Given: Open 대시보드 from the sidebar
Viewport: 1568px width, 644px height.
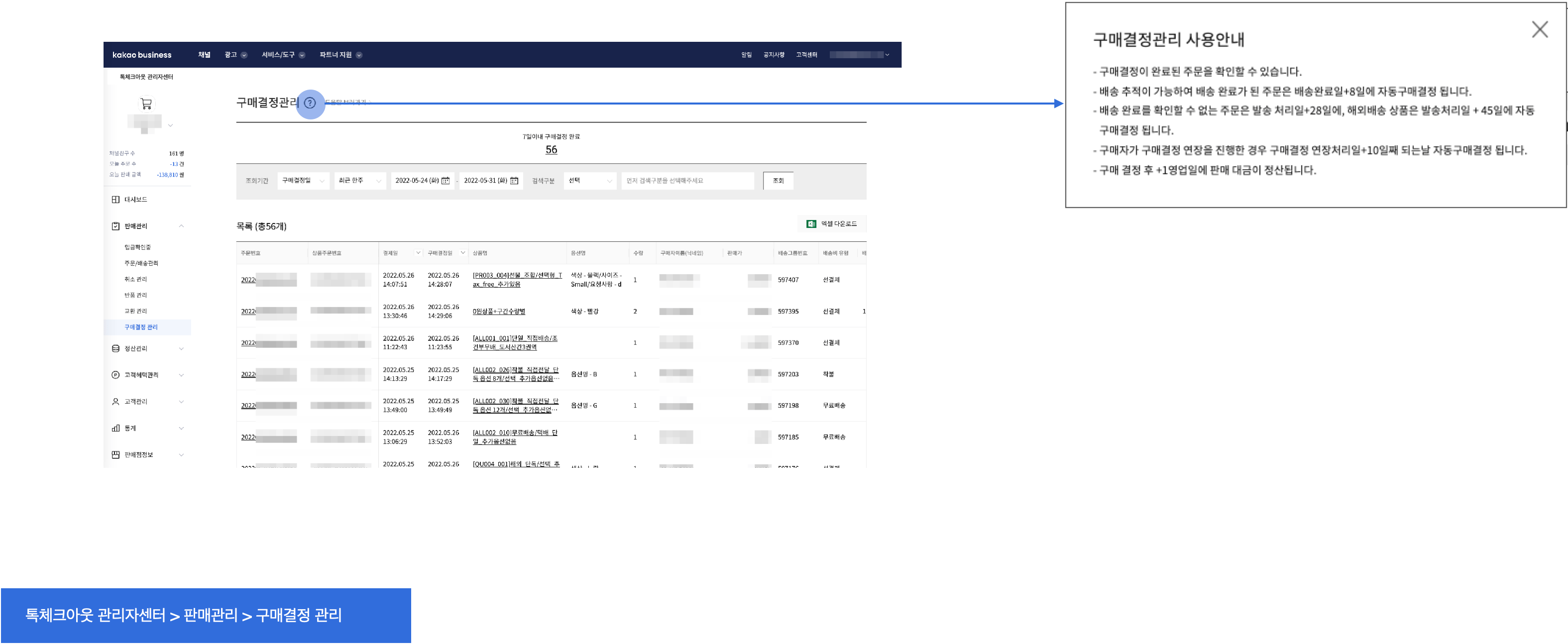Looking at the screenshot, I should (135, 200).
